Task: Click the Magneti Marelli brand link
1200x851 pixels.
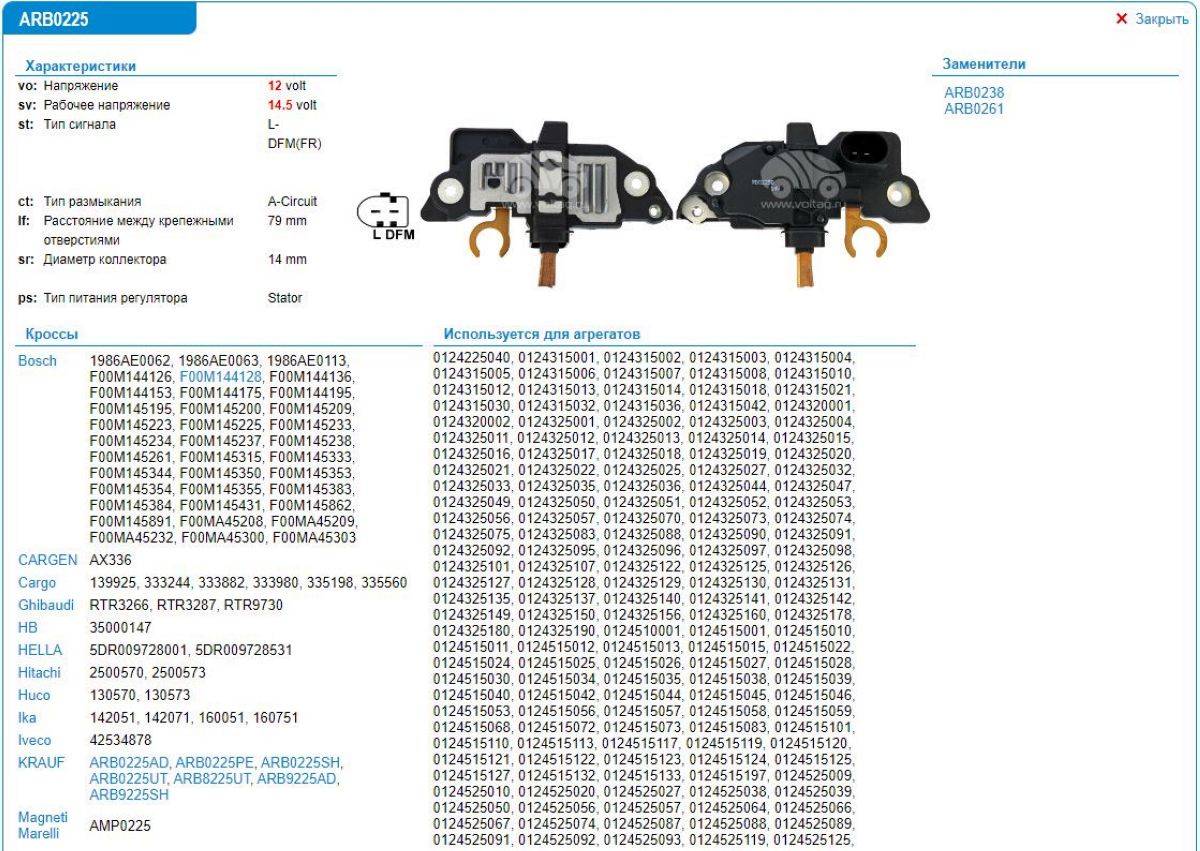Action: click(43, 826)
